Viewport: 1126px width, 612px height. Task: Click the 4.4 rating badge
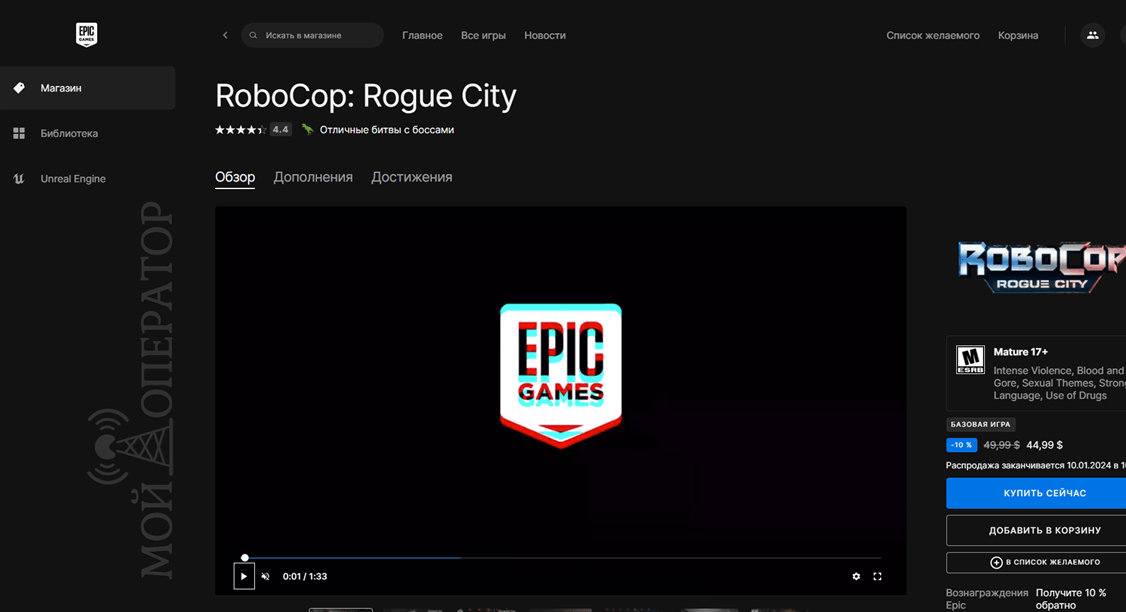click(x=280, y=130)
